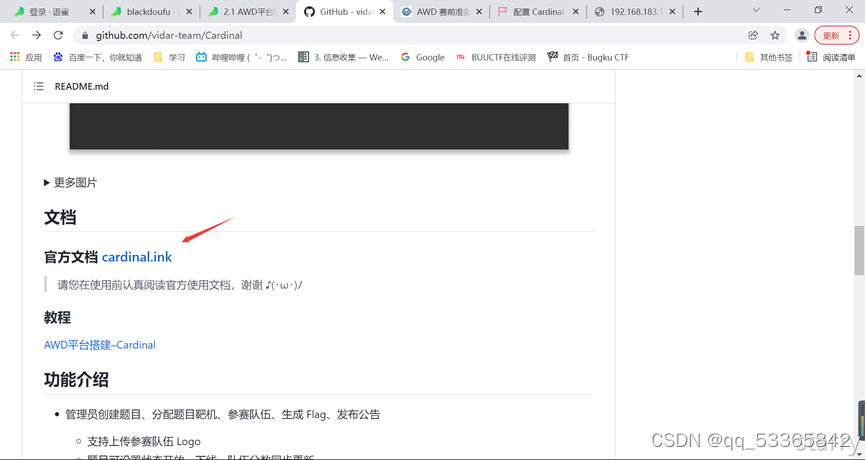Open the Chrome profile avatar
865x460 pixels.
802,35
